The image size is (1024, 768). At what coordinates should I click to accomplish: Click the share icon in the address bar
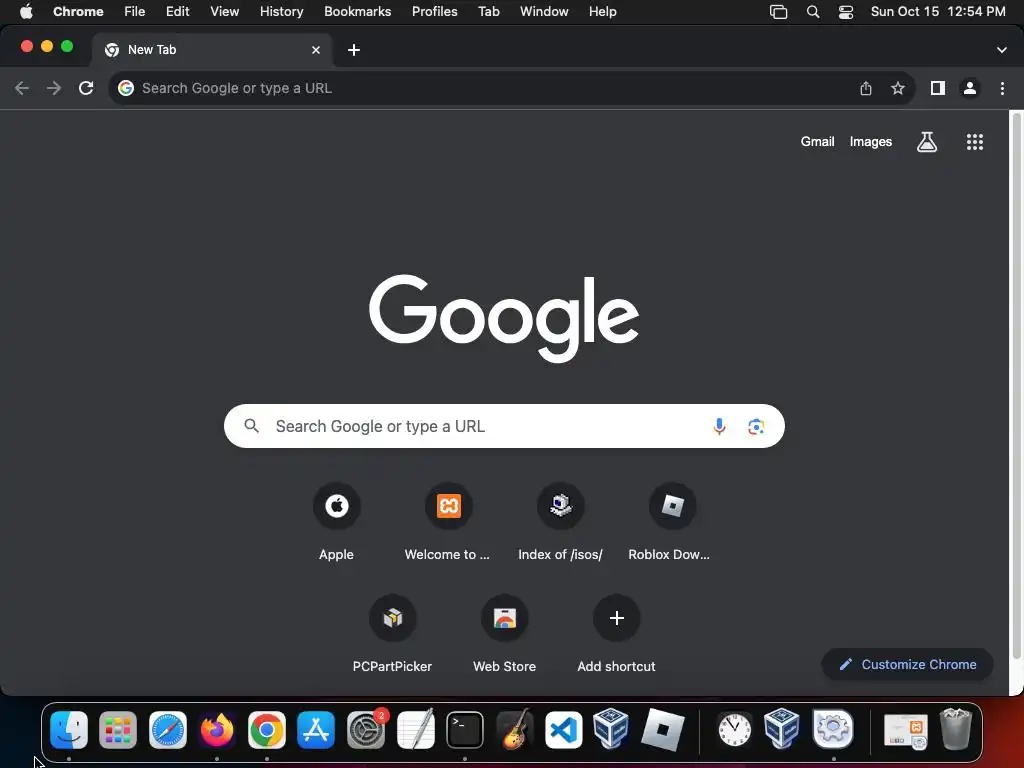[x=865, y=88]
